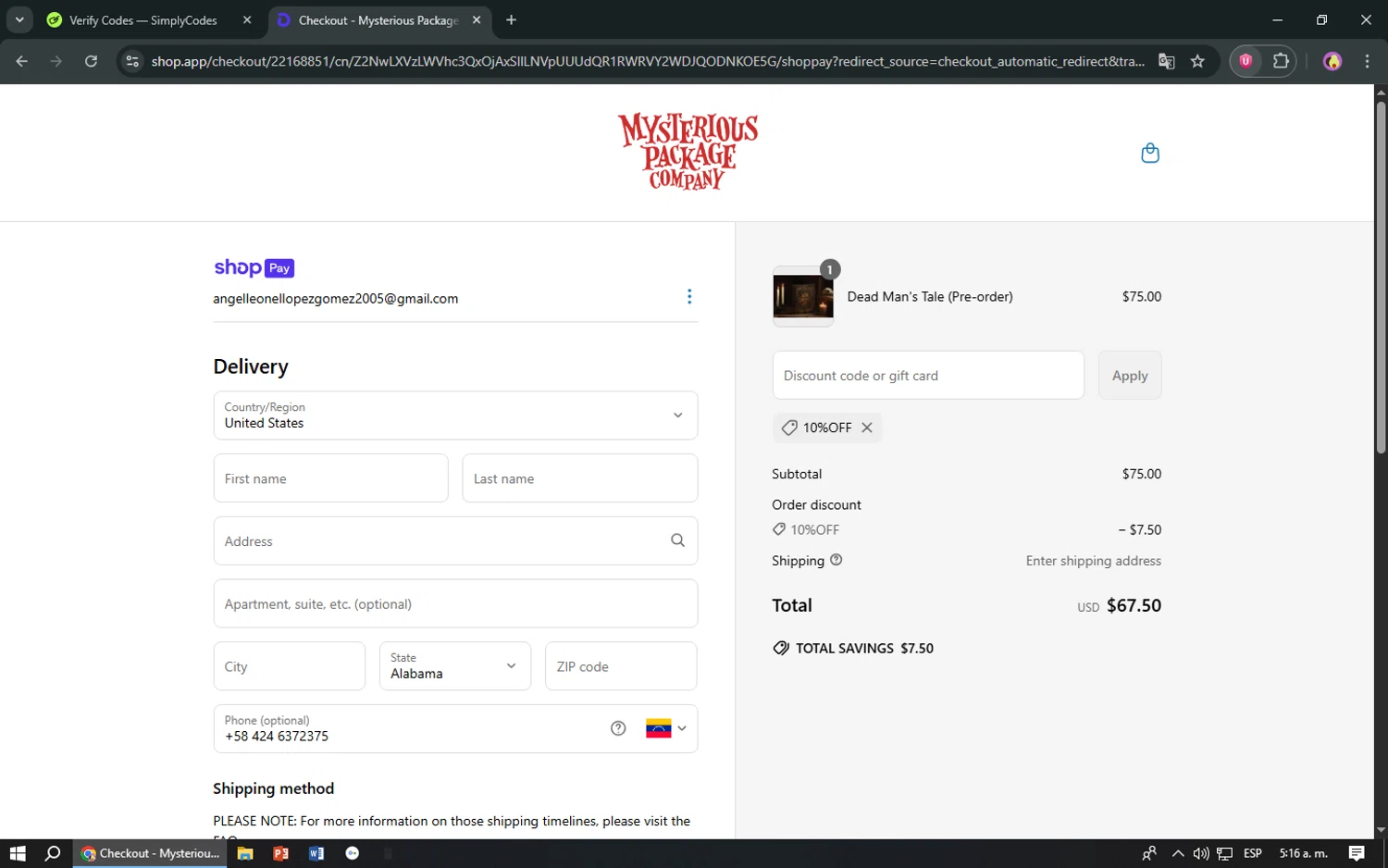1388x868 pixels.
Task: Click the ESP language indicator
Action: click(x=1253, y=853)
